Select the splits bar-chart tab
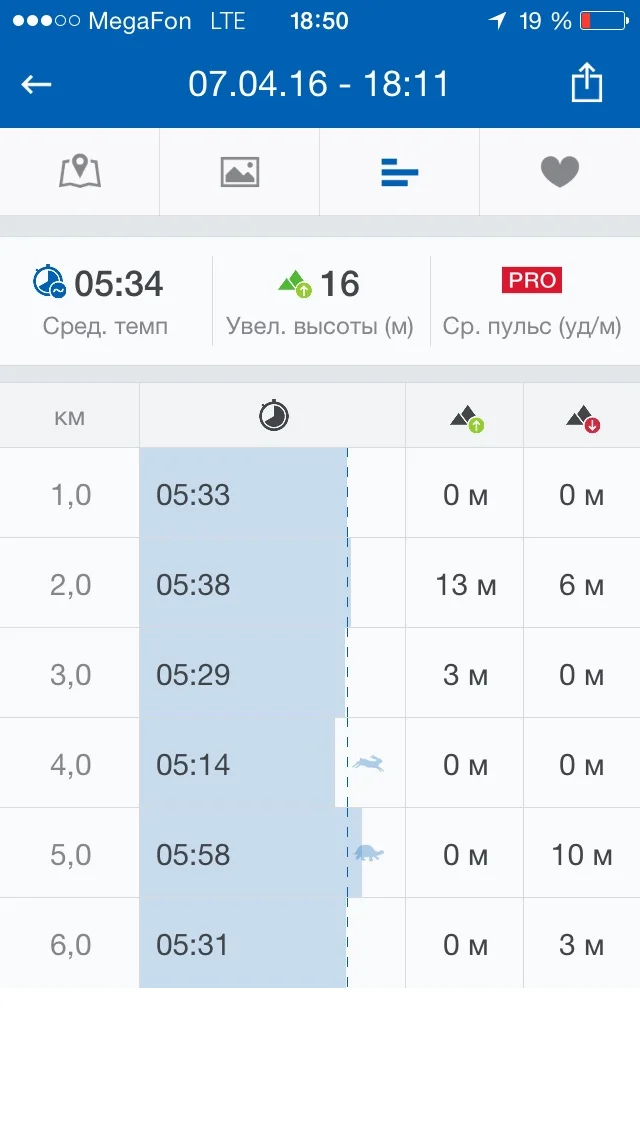The image size is (640, 1136). tap(400, 173)
